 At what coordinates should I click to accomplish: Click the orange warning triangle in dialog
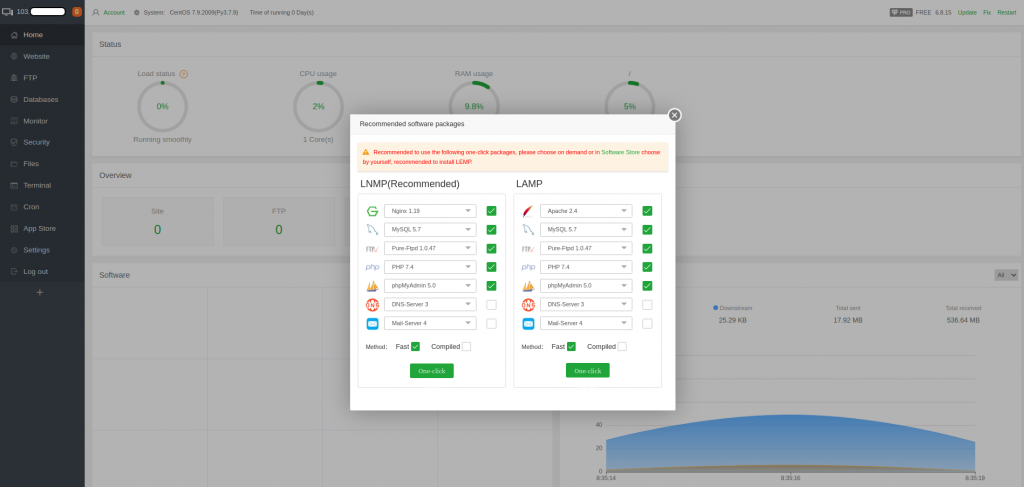366,151
